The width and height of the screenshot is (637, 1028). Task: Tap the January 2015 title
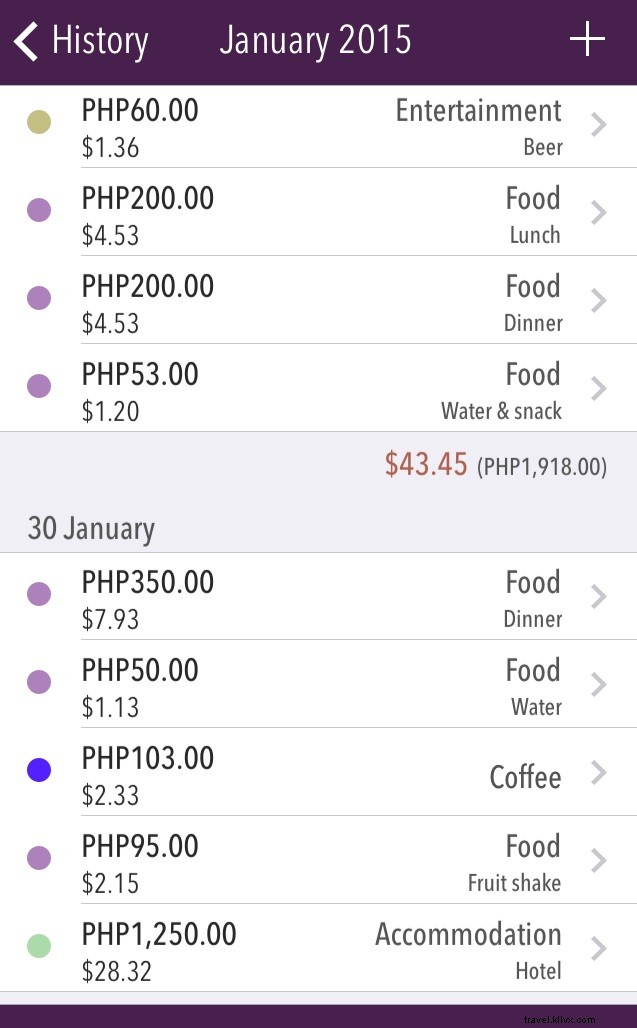(x=315, y=40)
